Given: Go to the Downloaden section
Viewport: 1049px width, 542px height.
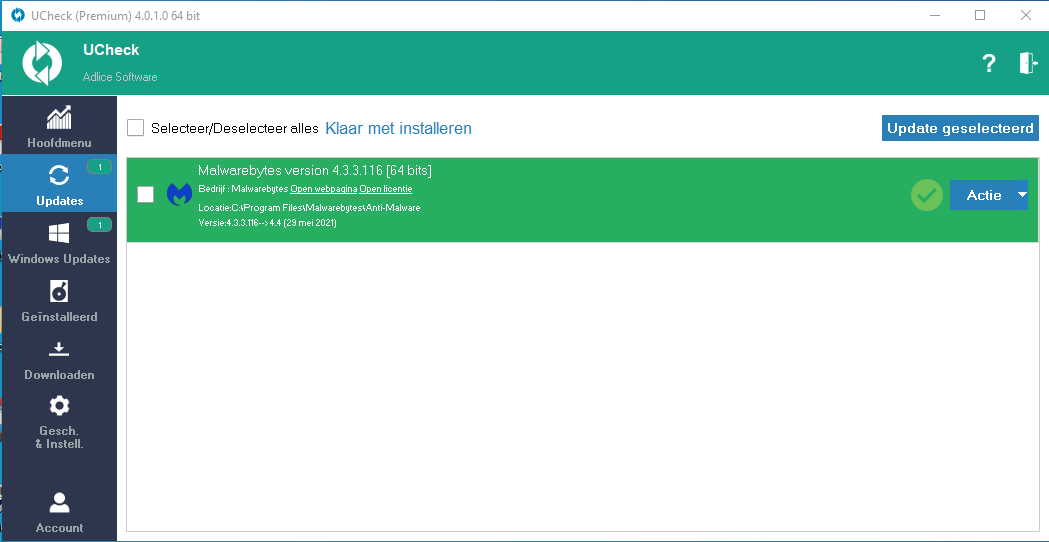Looking at the screenshot, I should [x=59, y=358].
